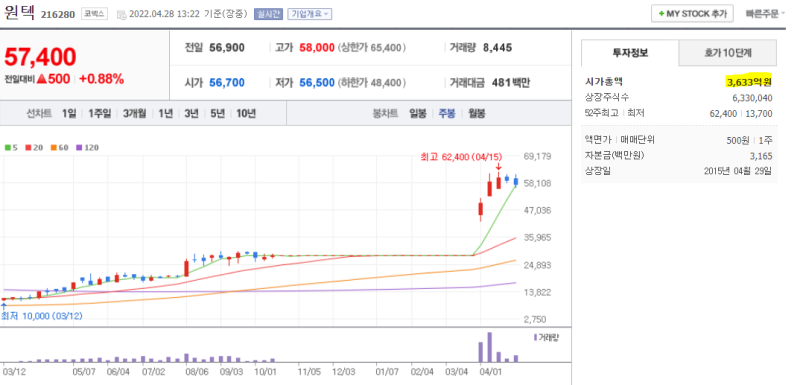Screen dimensions: 800x385
Task: Click the 상장주식수 6,330,040 value
Action: (x=752, y=98)
